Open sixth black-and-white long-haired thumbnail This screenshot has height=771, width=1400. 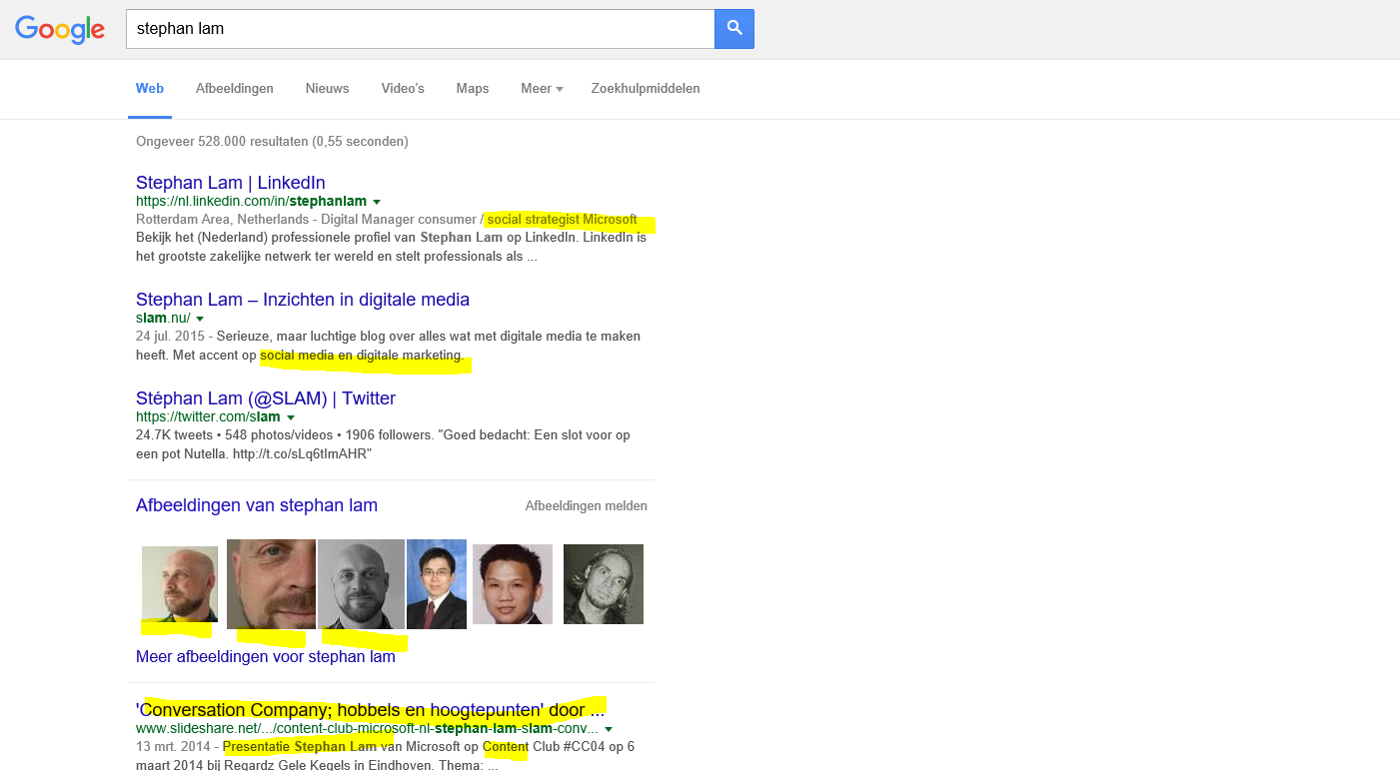604,584
